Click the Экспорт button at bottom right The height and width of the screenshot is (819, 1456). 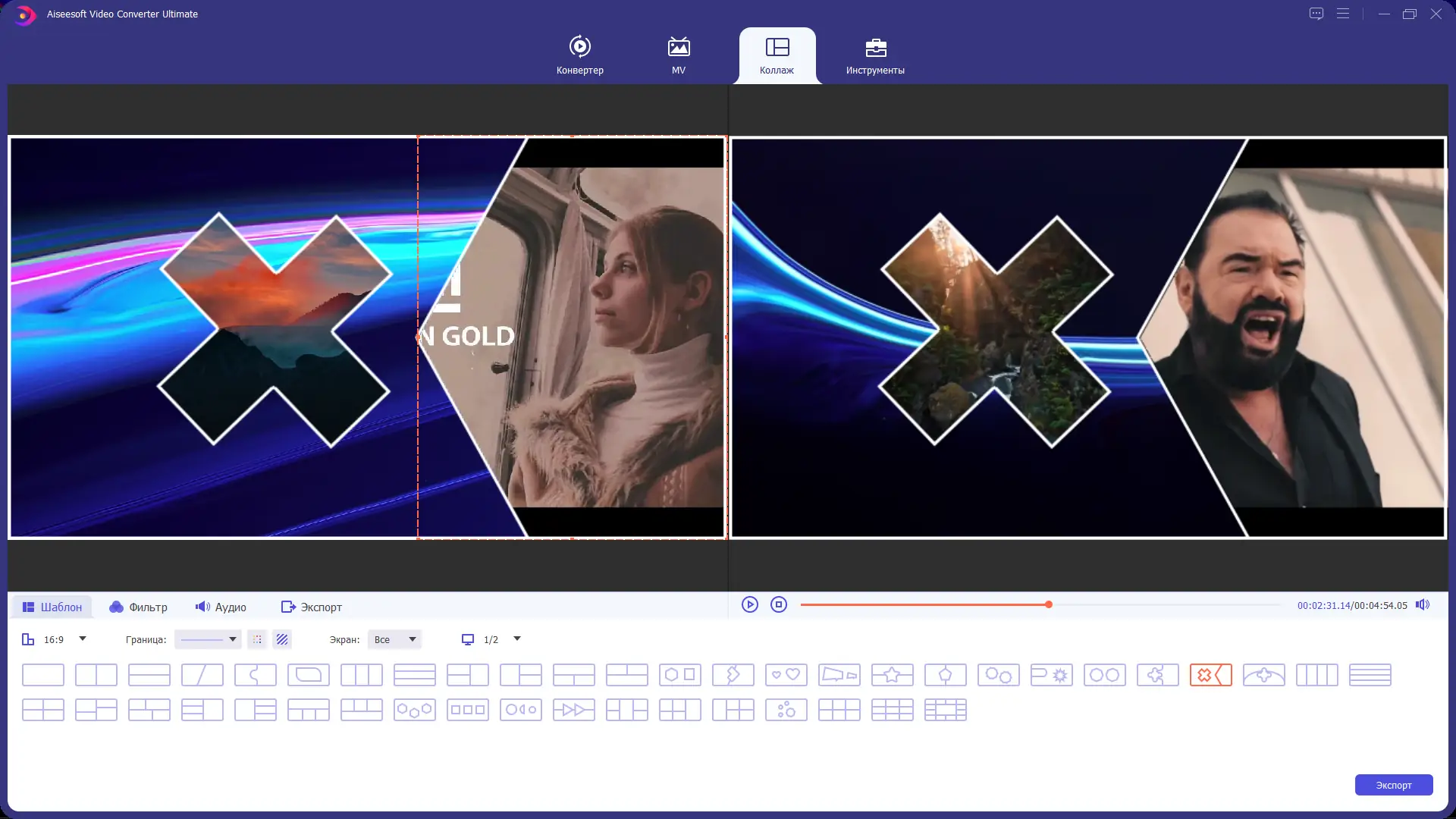pyautogui.click(x=1393, y=785)
